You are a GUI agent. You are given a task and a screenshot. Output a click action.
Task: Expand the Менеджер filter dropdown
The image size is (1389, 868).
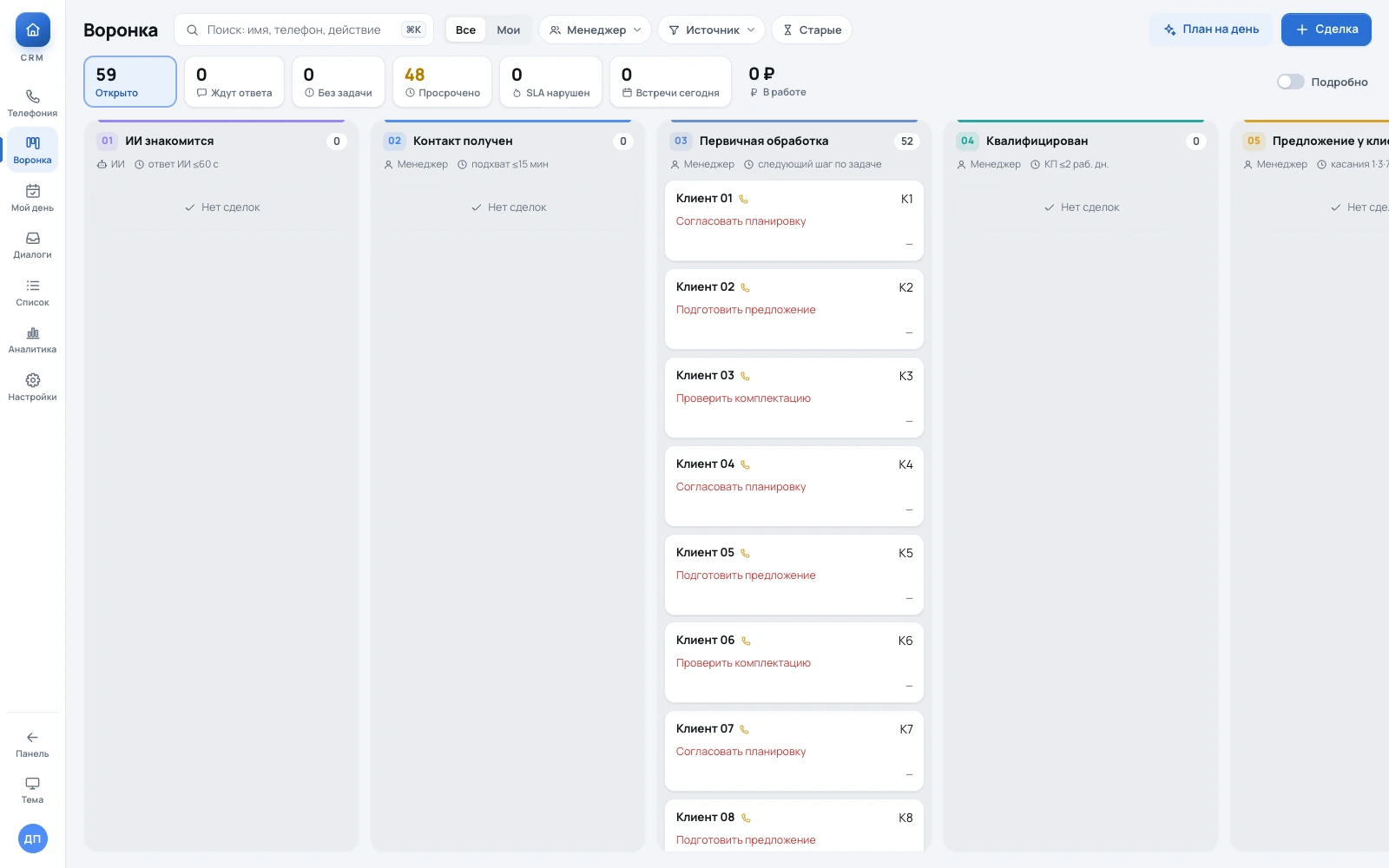[x=596, y=30]
